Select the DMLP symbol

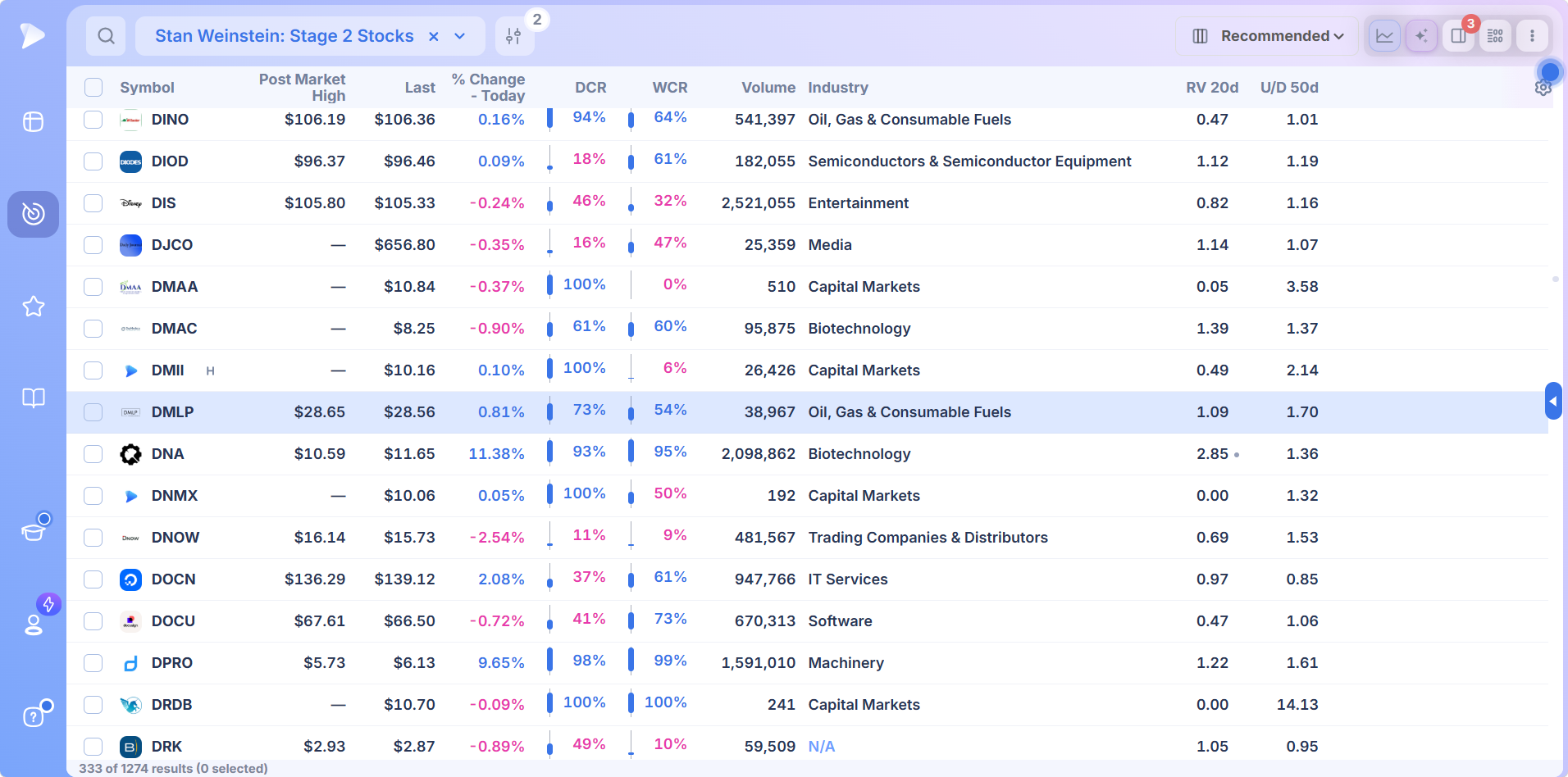pos(173,412)
